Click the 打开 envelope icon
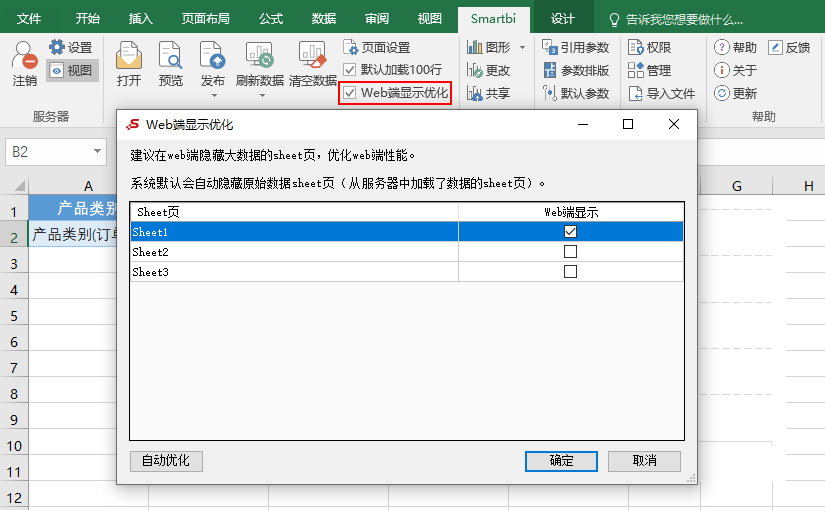This screenshot has height=510, width=825. tap(129, 56)
